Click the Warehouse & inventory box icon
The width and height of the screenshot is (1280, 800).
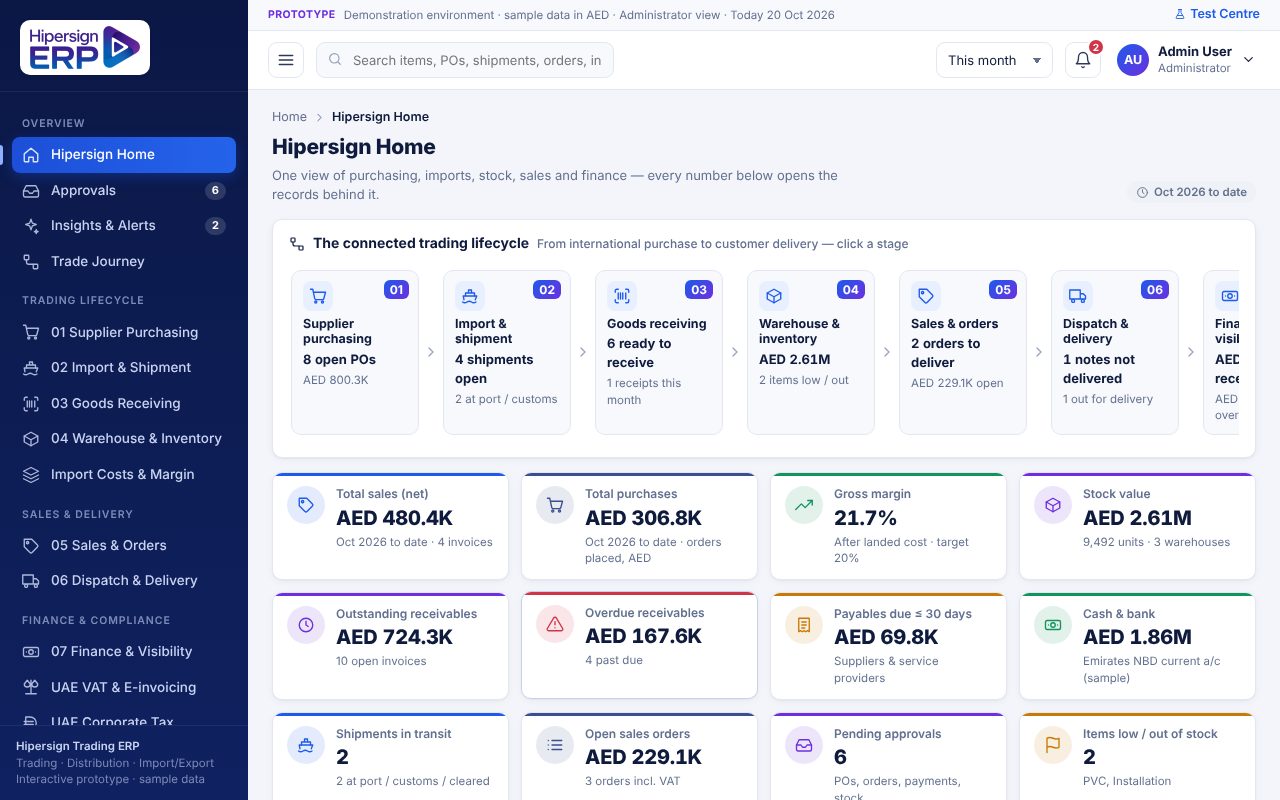click(774, 296)
